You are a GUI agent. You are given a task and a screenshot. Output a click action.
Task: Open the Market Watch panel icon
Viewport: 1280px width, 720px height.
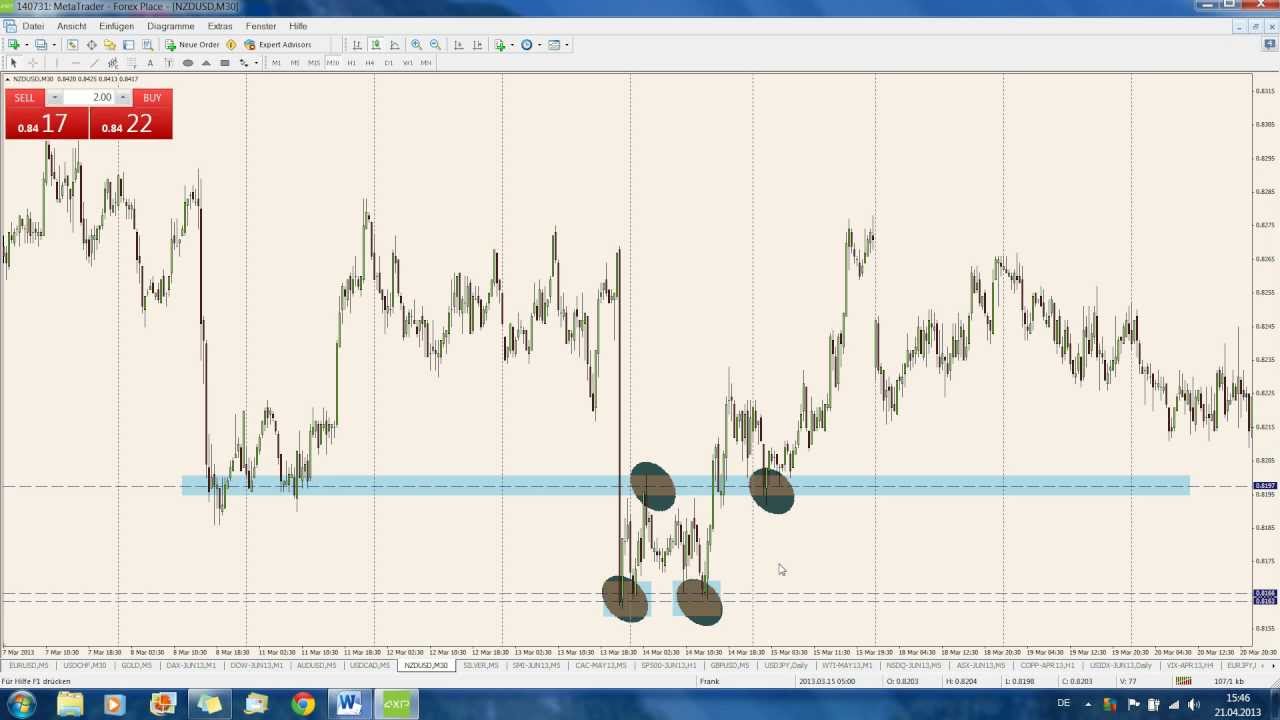click(72, 45)
